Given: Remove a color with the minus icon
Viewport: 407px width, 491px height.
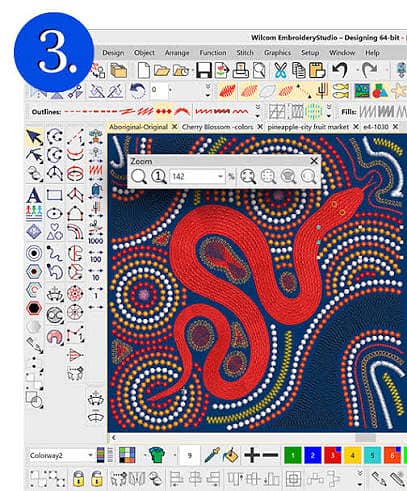Looking at the screenshot, I should [x=270, y=455].
